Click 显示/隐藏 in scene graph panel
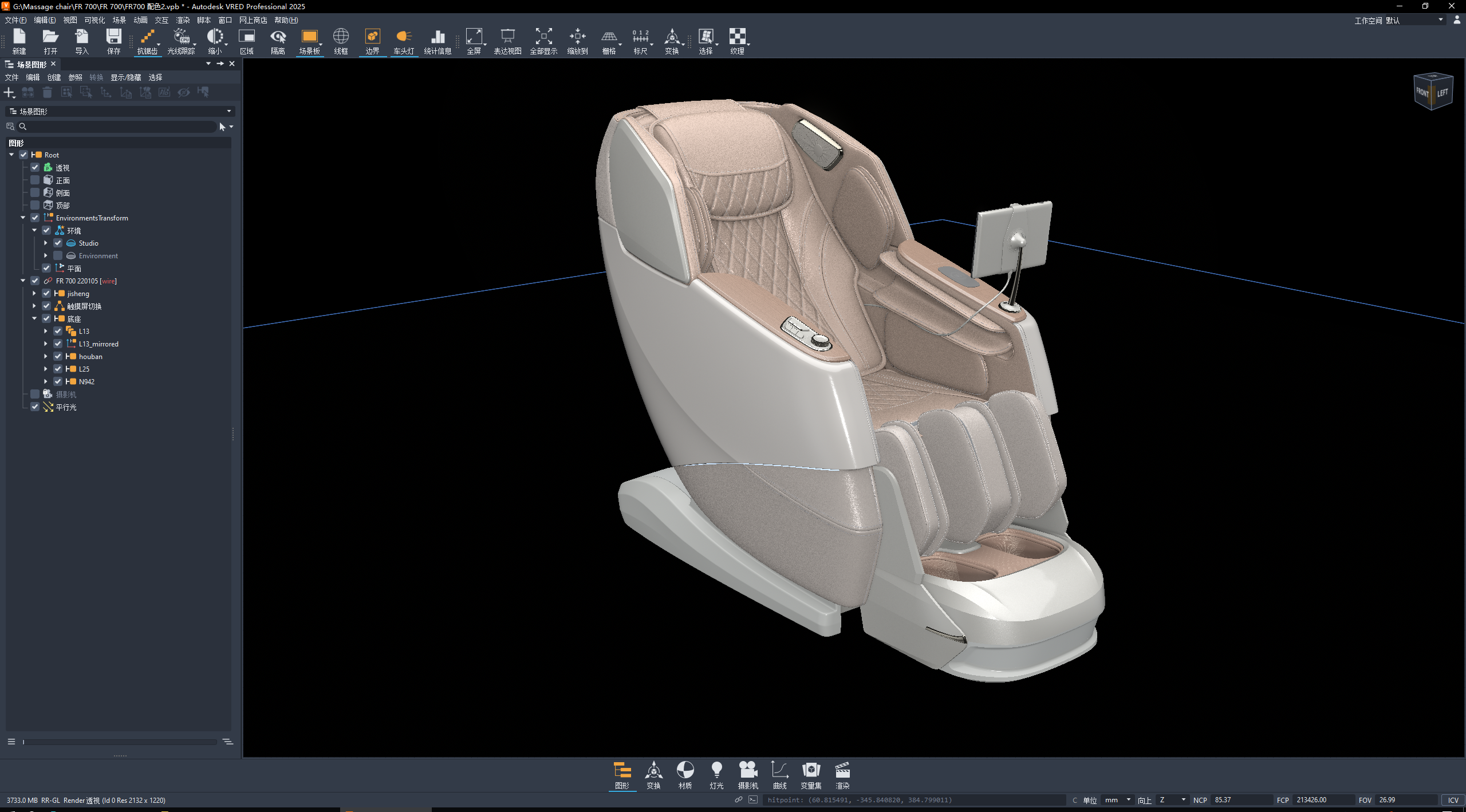The image size is (1466, 812). pos(126,77)
